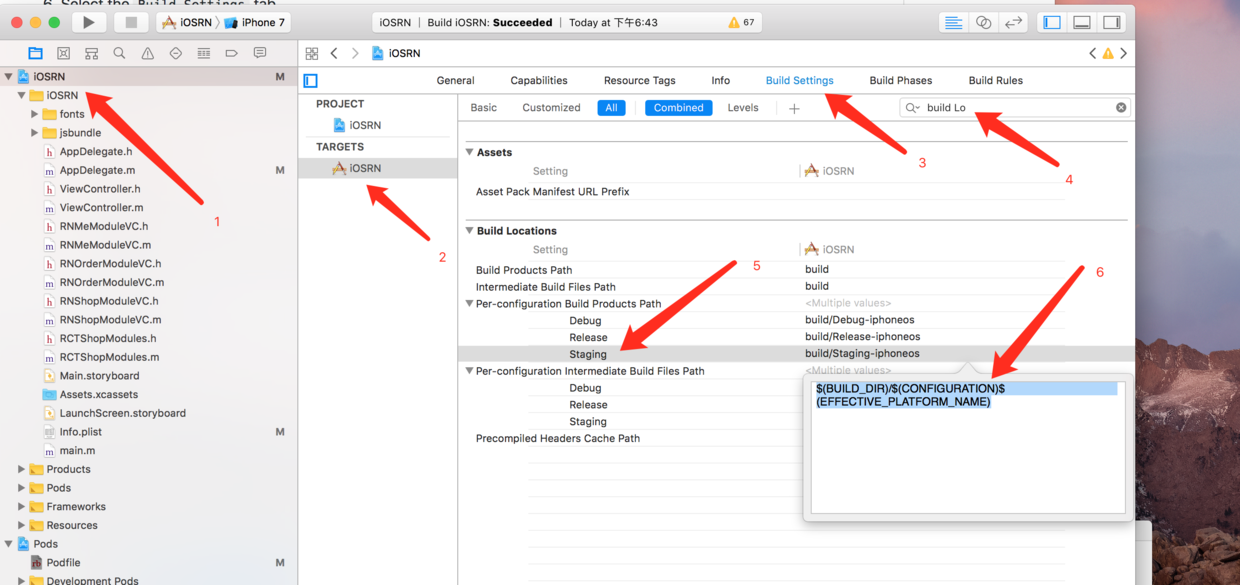This screenshot has width=1240, height=585.
Task: Open Main.storyboard file
Action: pos(99,376)
